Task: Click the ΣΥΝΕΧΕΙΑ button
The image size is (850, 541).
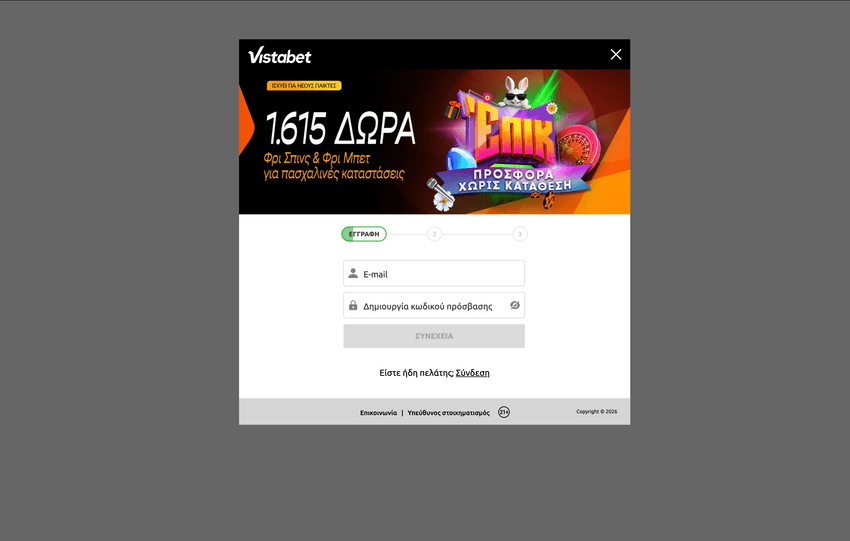Action: 434,336
